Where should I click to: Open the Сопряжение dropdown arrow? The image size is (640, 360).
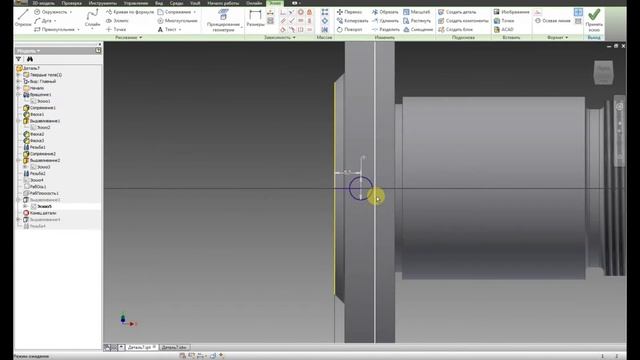[x=195, y=12]
